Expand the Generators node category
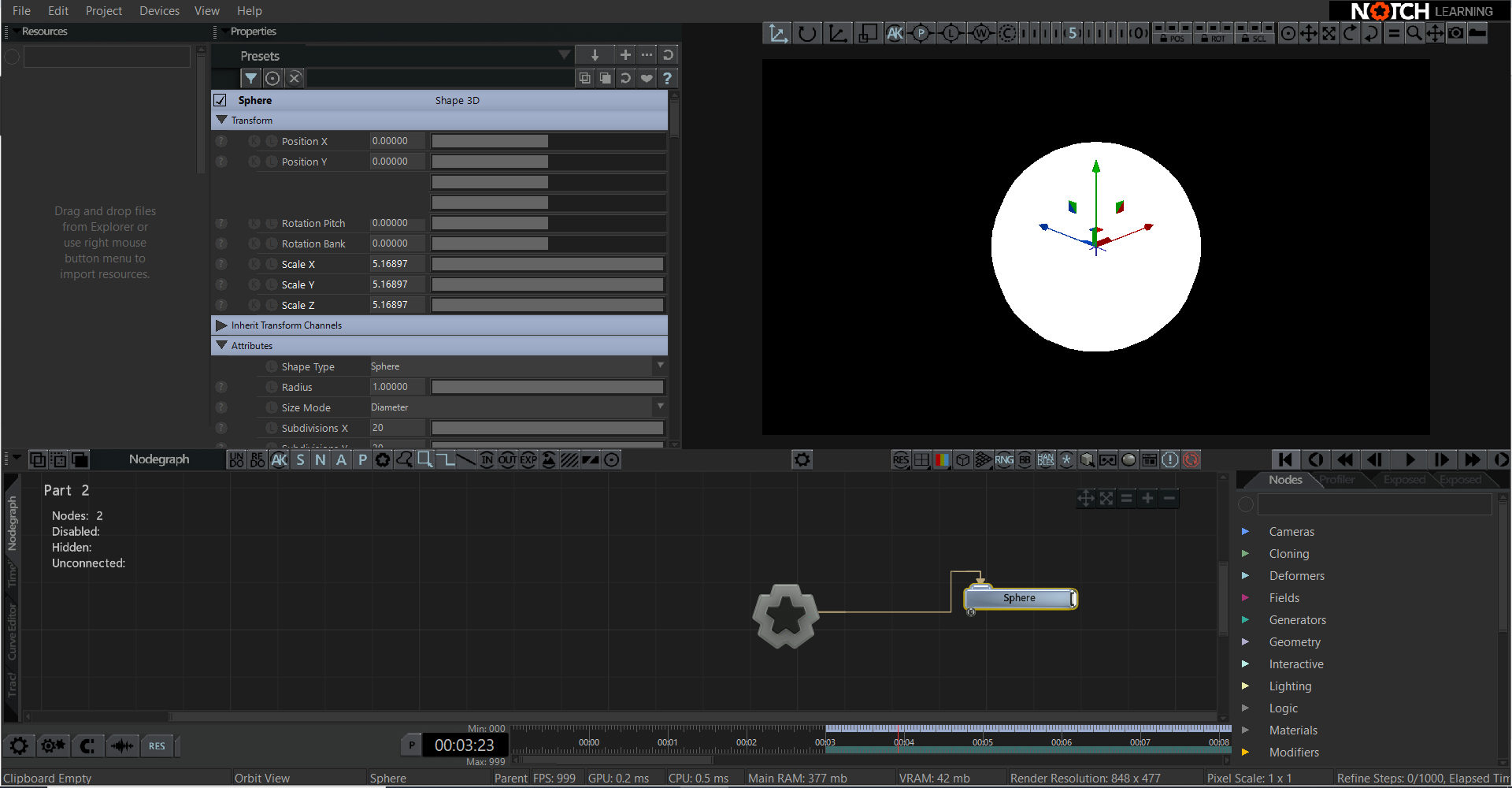Viewport: 1512px width, 788px height. pyautogui.click(x=1245, y=619)
